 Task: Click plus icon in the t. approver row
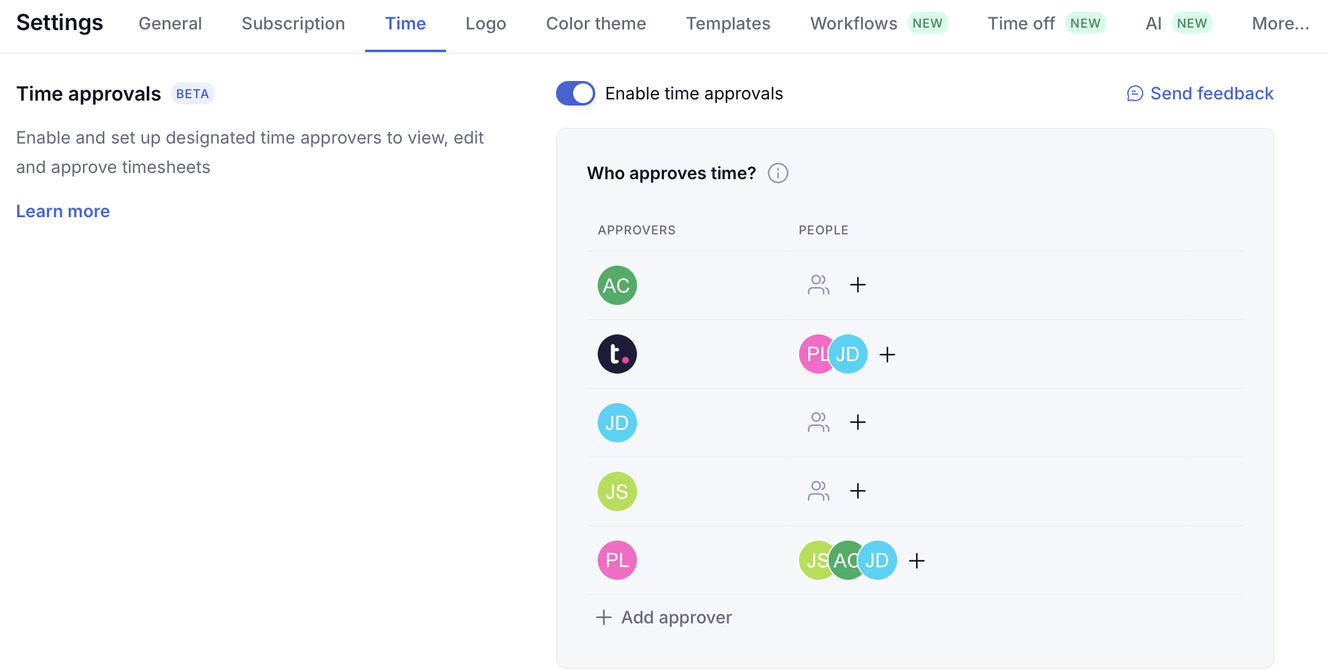coord(887,355)
